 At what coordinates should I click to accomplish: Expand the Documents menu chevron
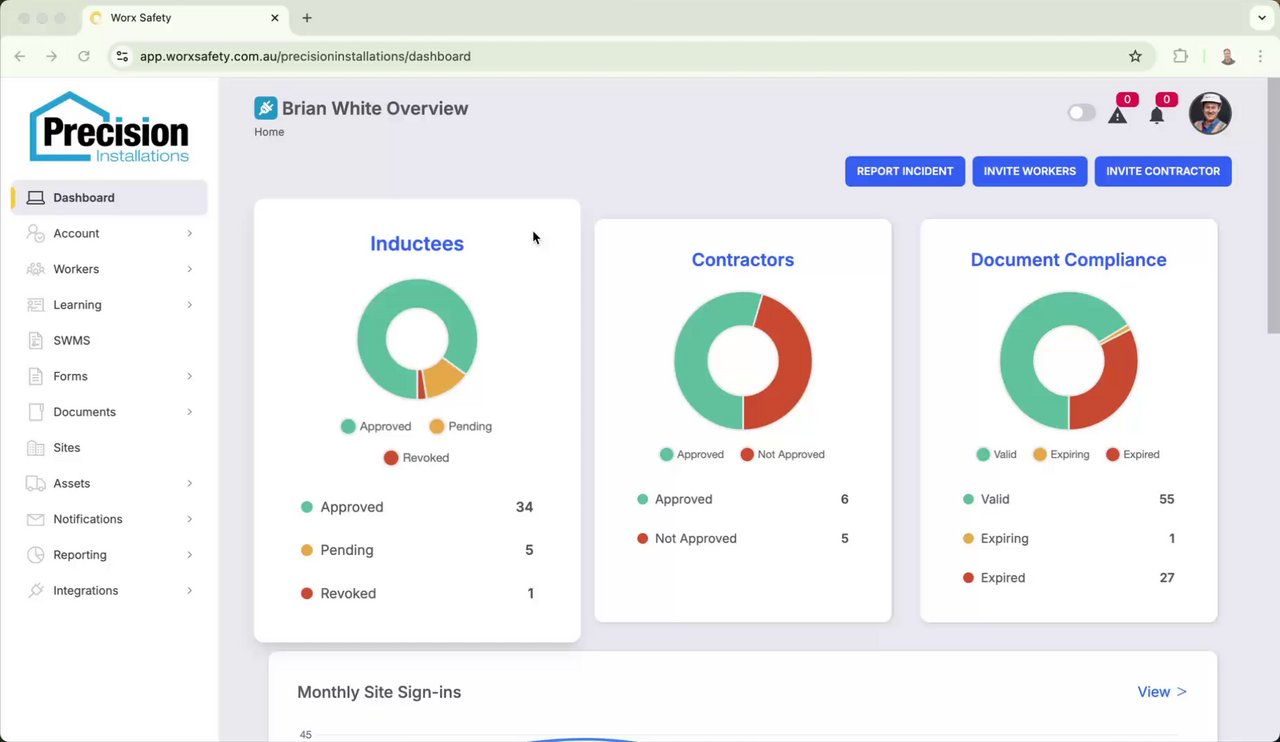(189, 412)
